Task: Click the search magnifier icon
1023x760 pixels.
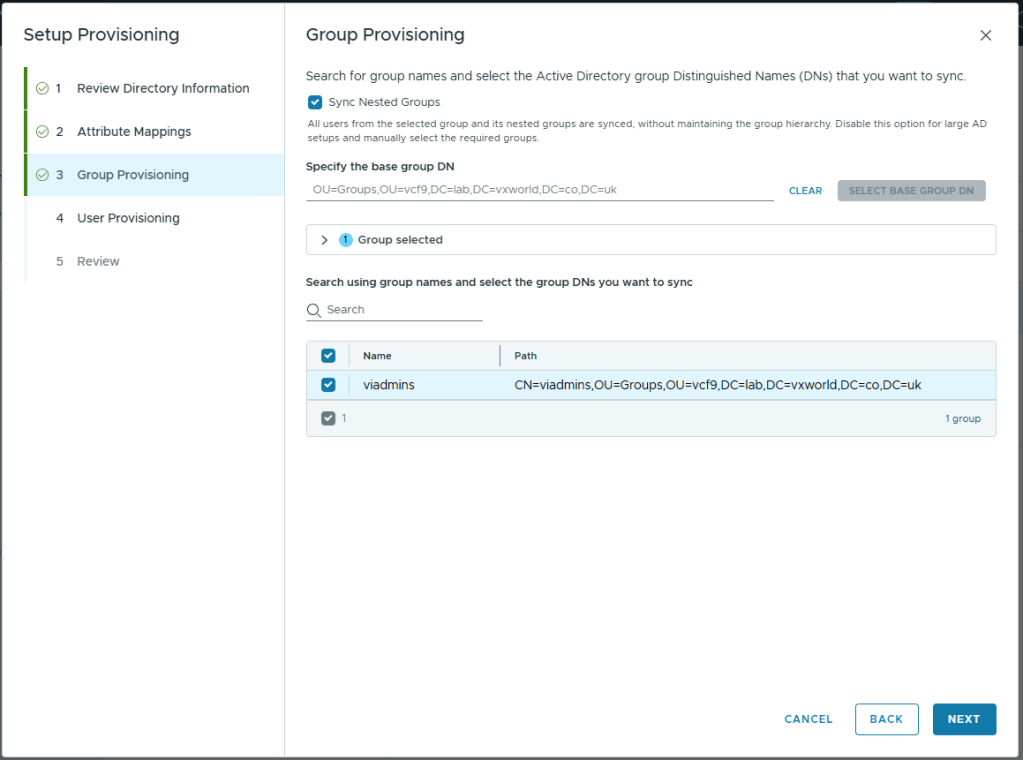Action: 314,310
